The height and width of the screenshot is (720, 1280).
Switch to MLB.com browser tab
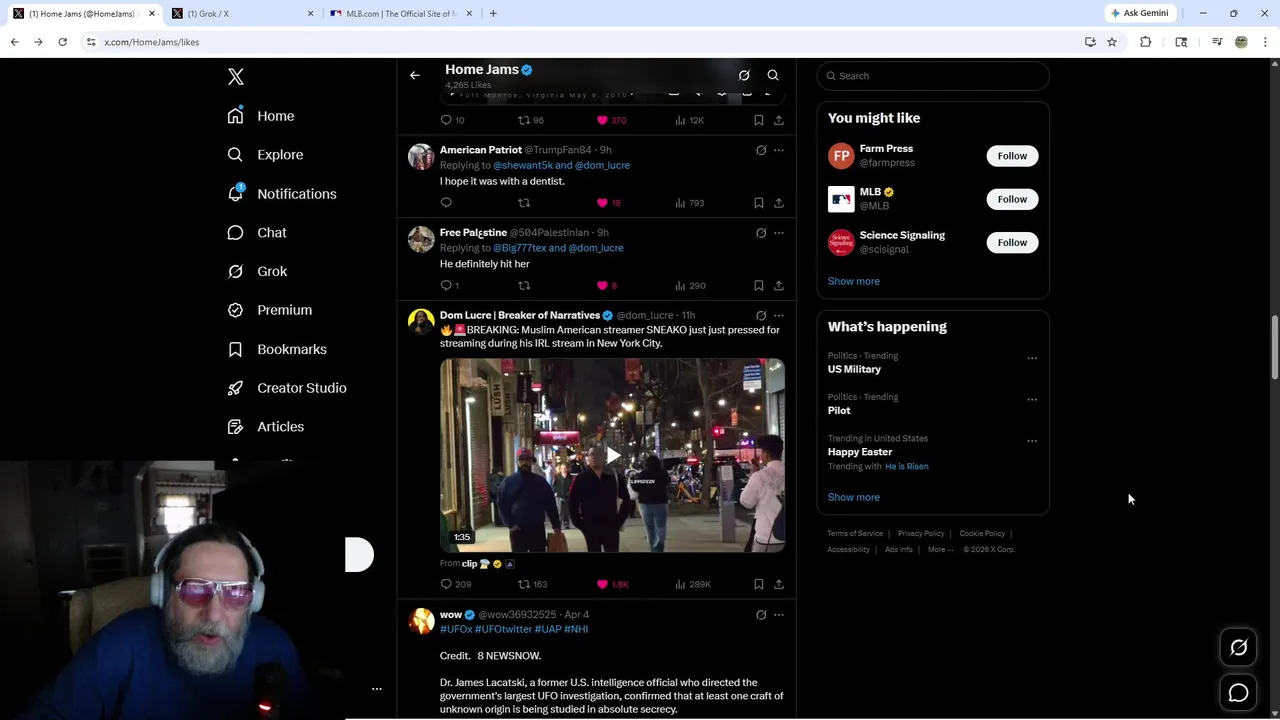(x=400, y=14)
